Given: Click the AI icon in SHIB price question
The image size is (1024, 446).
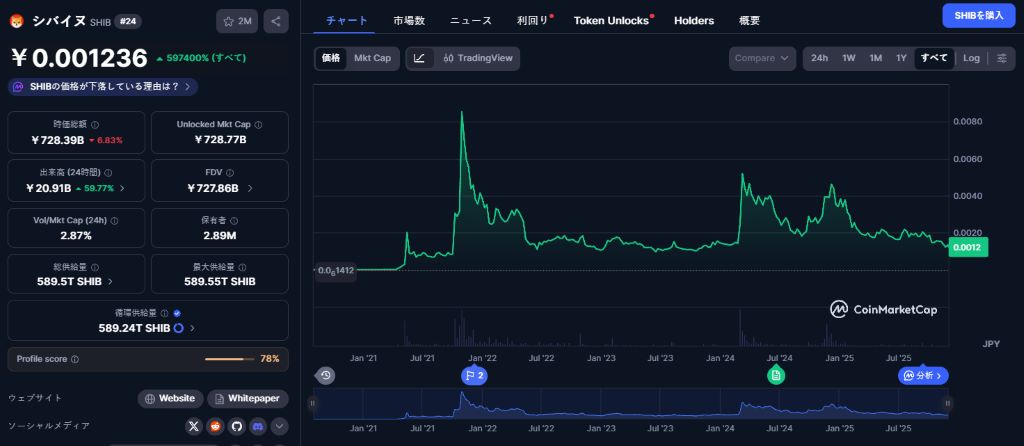Looking at the screenshot, I should (18, 86).
